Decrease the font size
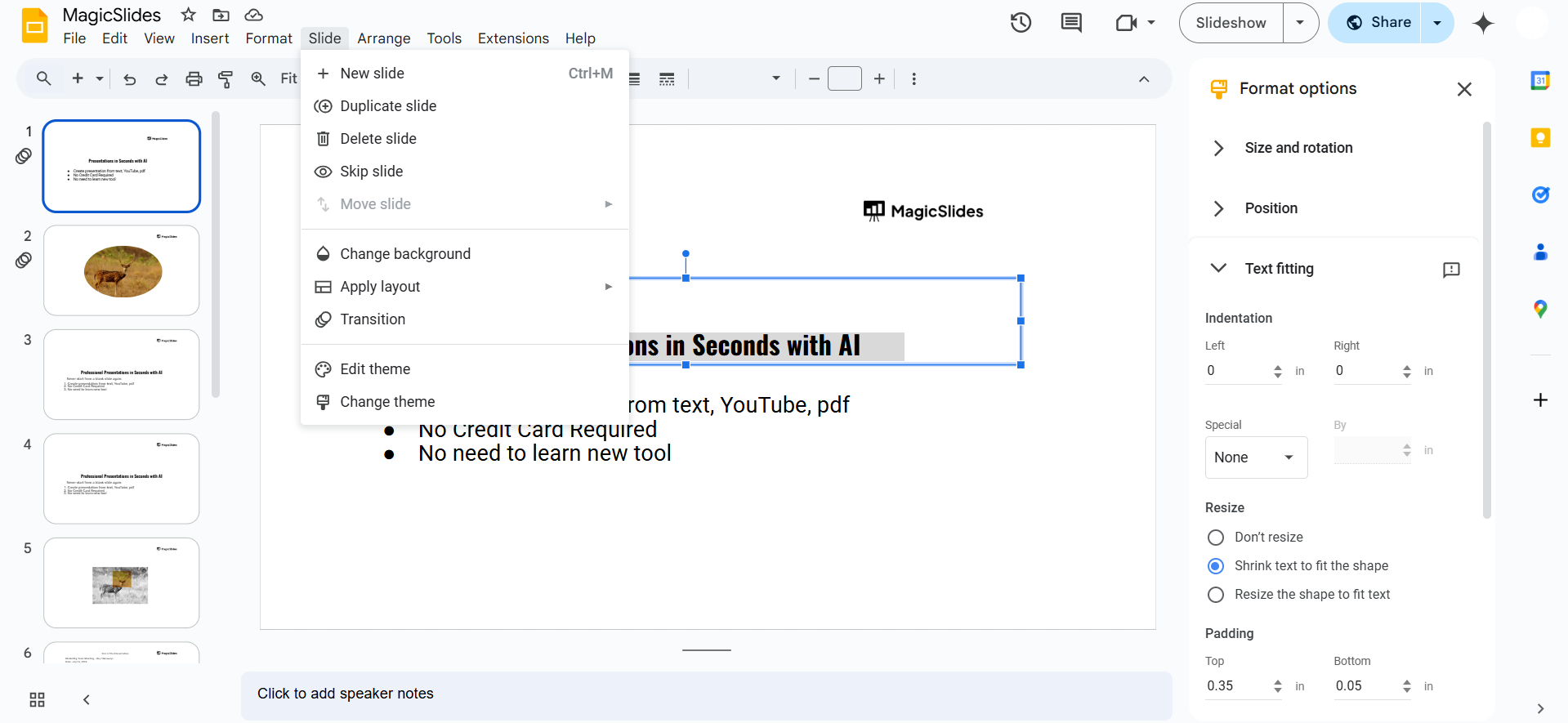Screen dimensions: 1568x723 click(x=814, y=79)
